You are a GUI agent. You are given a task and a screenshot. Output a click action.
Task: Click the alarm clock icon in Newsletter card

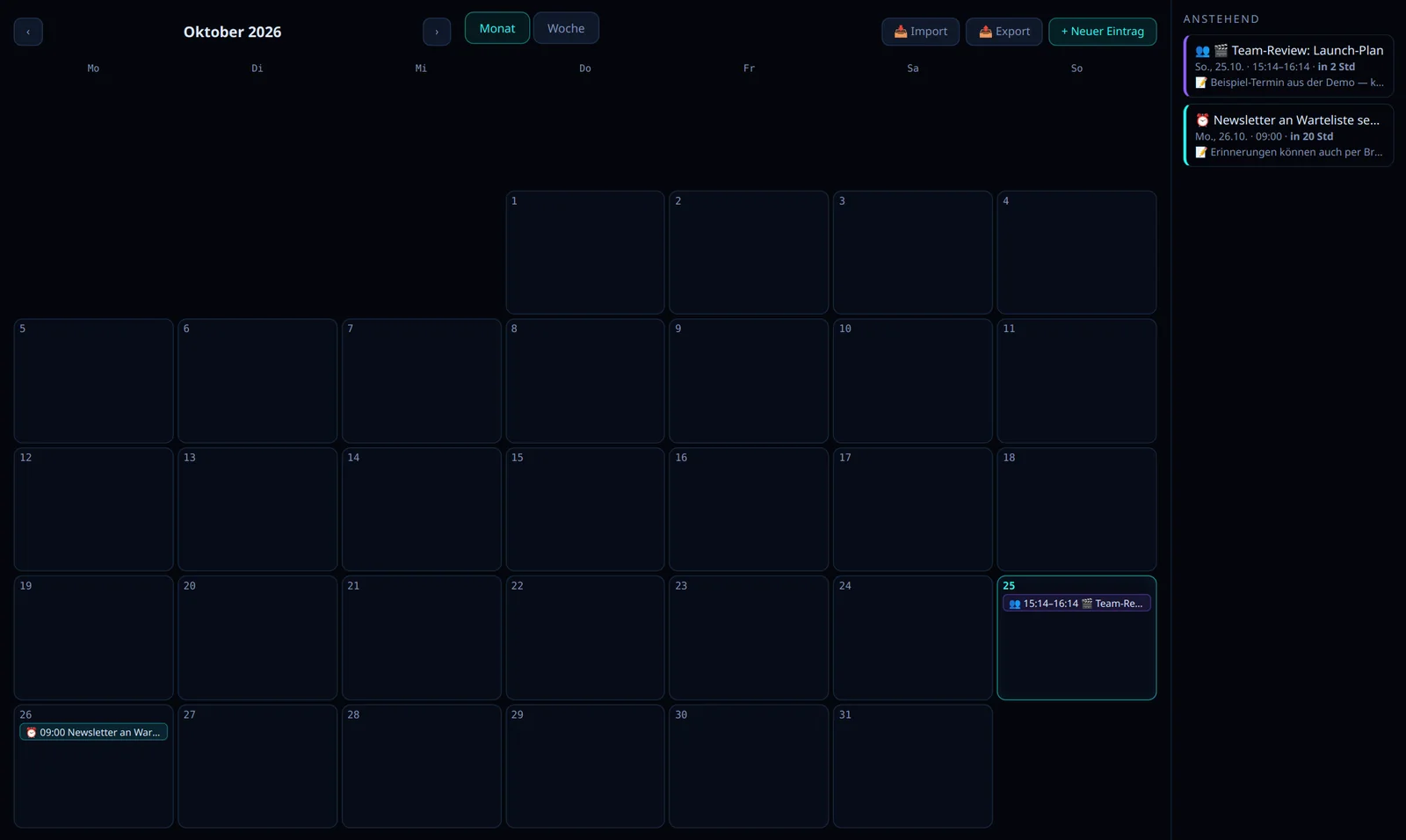tap(1202, 120)
